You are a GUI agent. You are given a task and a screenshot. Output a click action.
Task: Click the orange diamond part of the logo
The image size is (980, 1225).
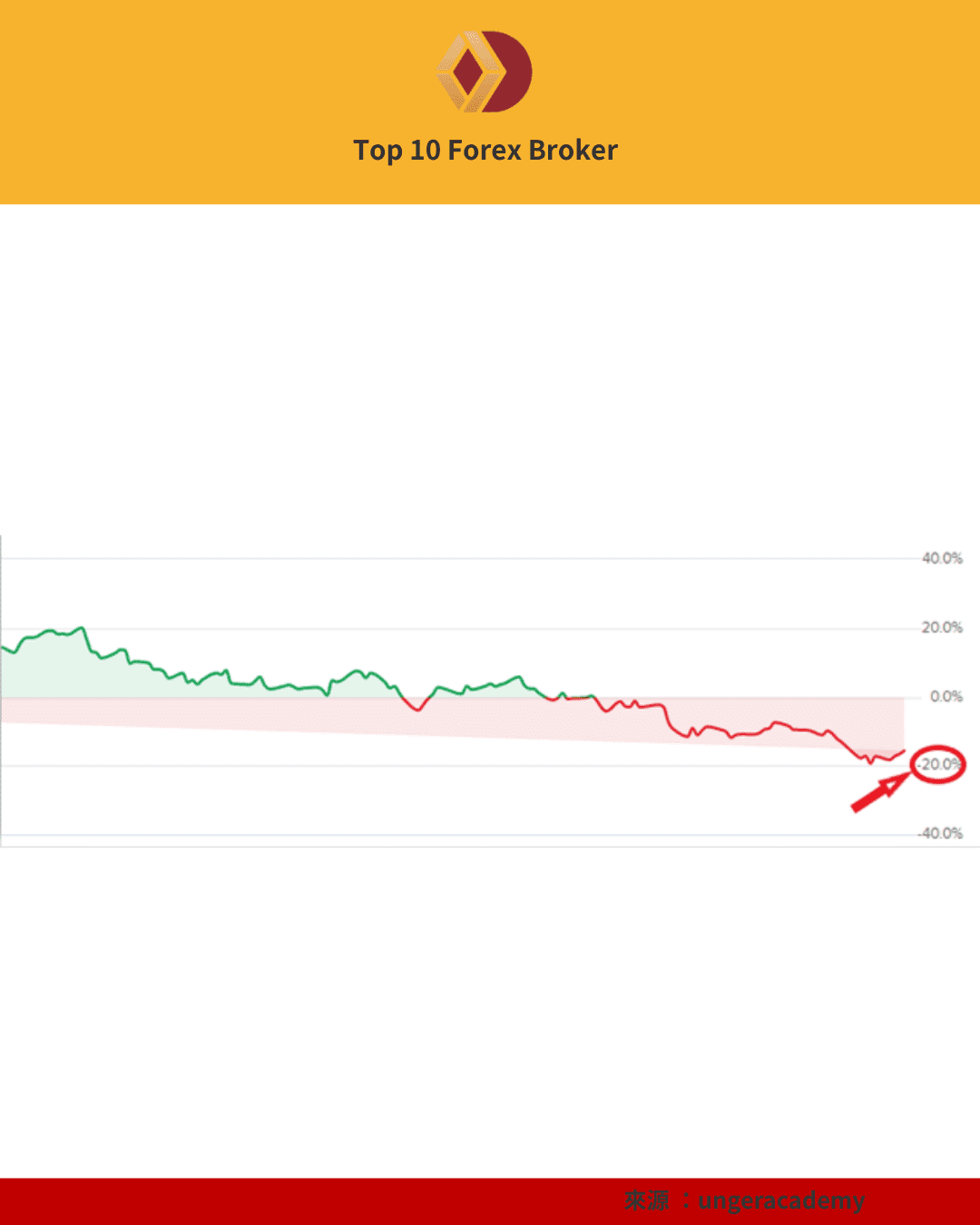466,73
